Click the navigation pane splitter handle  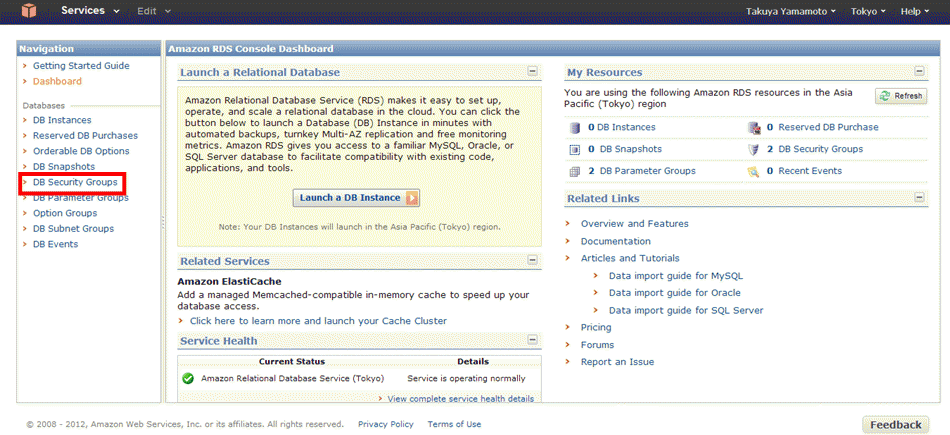tap(163, 223)
